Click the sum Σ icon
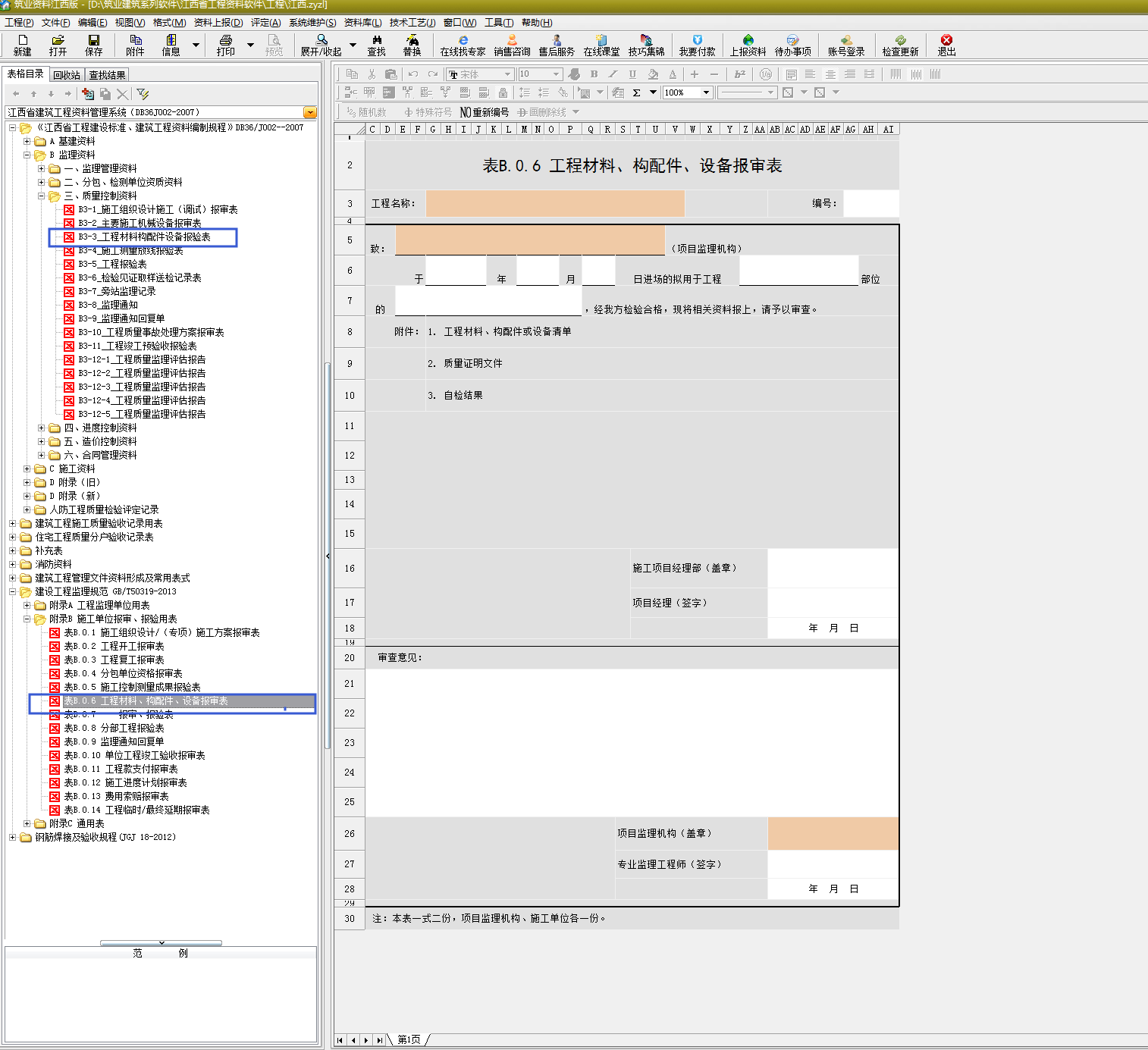This screenshot has height=1050, width=1148. 637,92
